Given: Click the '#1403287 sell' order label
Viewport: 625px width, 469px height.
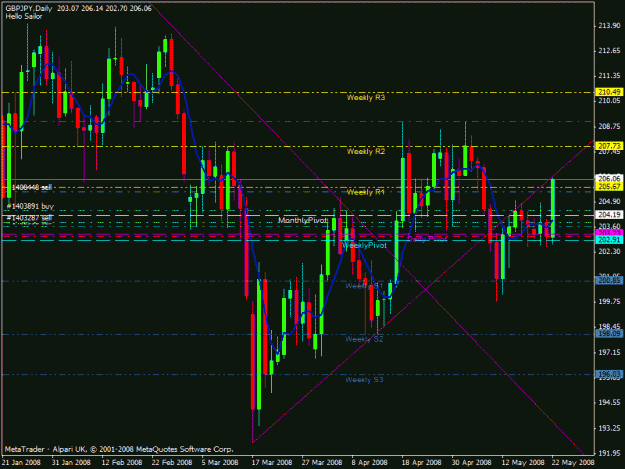Looking at the screenshot, I should (x=29, y=218).
